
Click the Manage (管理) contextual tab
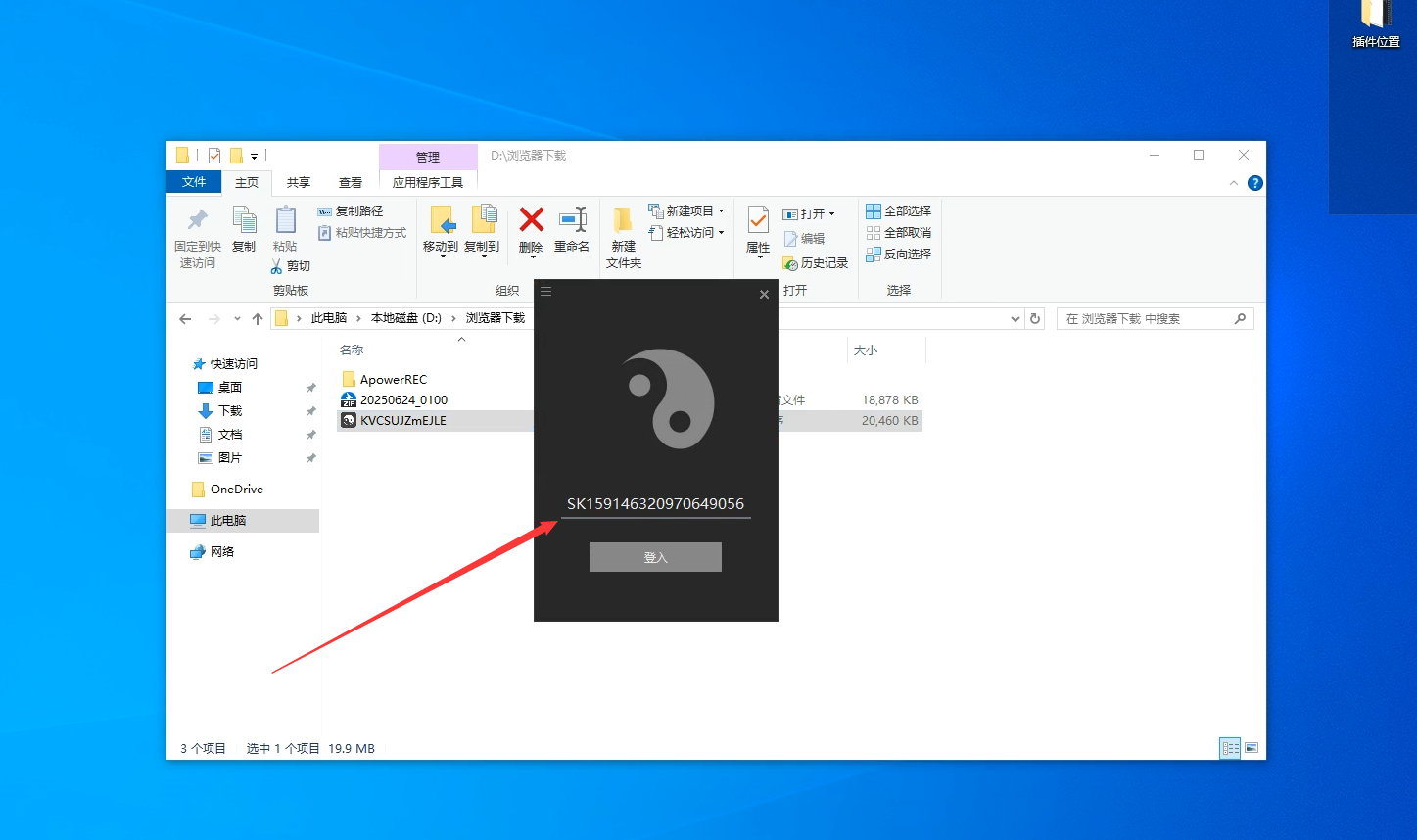(428, 157)
